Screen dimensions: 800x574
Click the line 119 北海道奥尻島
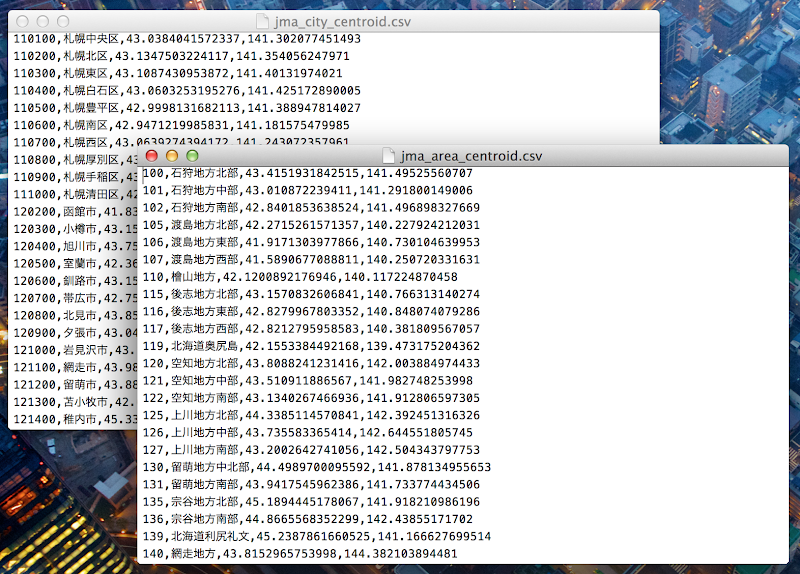click(311, 346)
